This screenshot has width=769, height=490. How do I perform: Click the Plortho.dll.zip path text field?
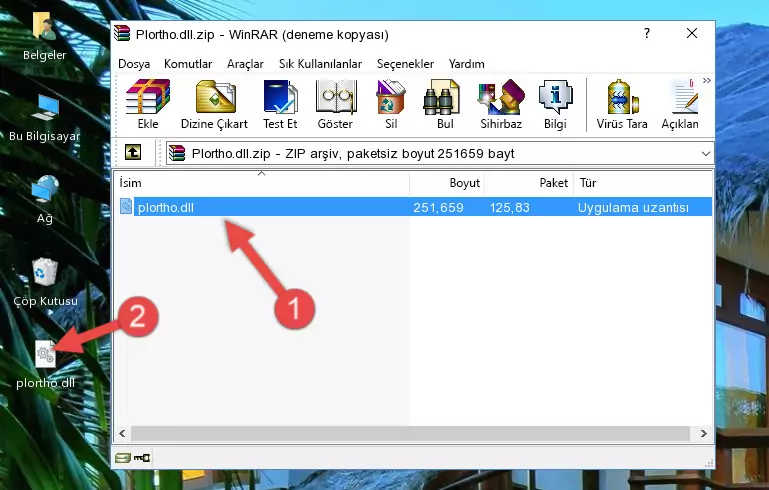click(x=439, y=154)
